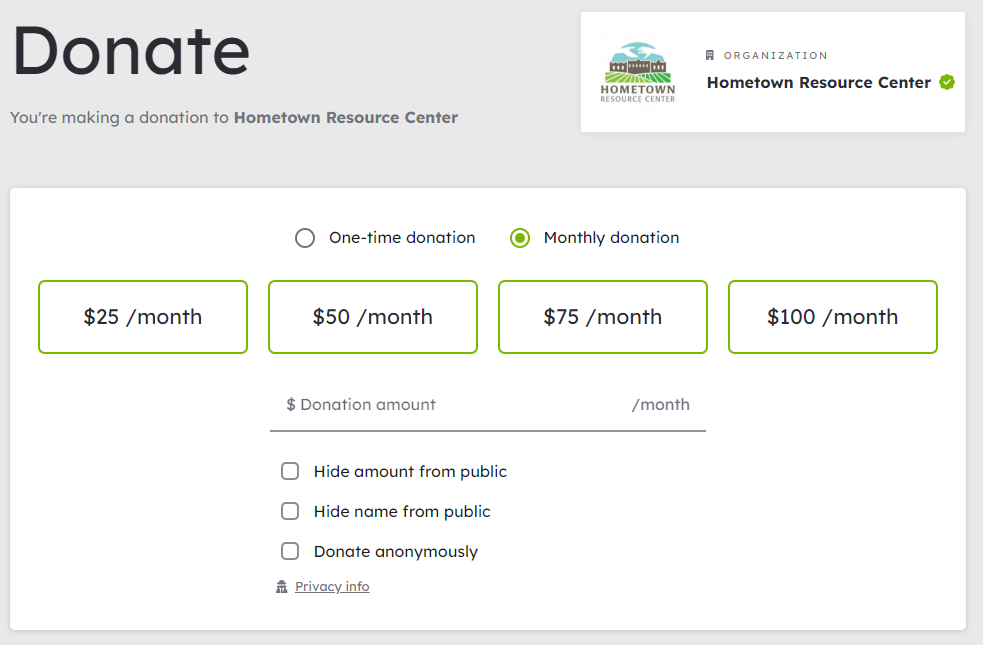Enable Hide amount from public
This screenshot has height=645, width=983.
tap(290, 471)
